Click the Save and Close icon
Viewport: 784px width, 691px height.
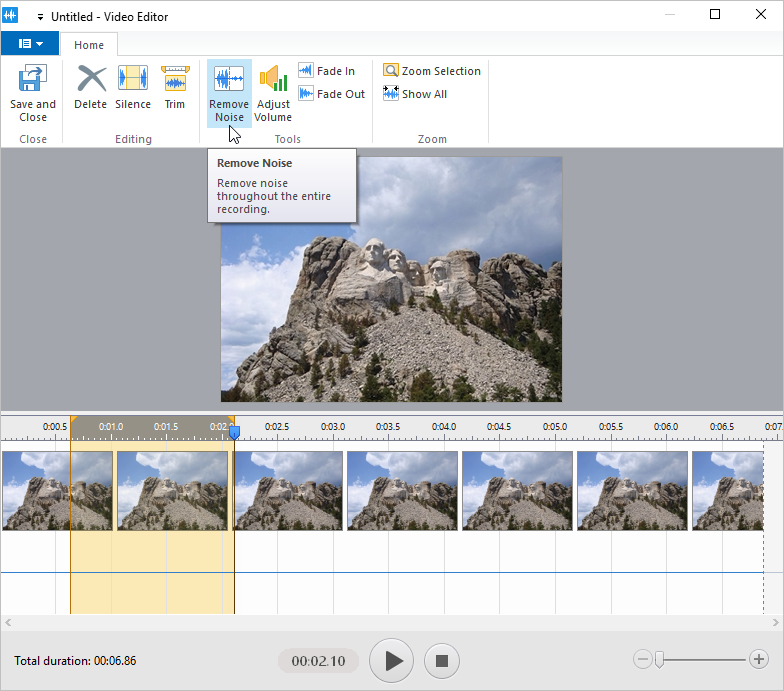[32, 78]
